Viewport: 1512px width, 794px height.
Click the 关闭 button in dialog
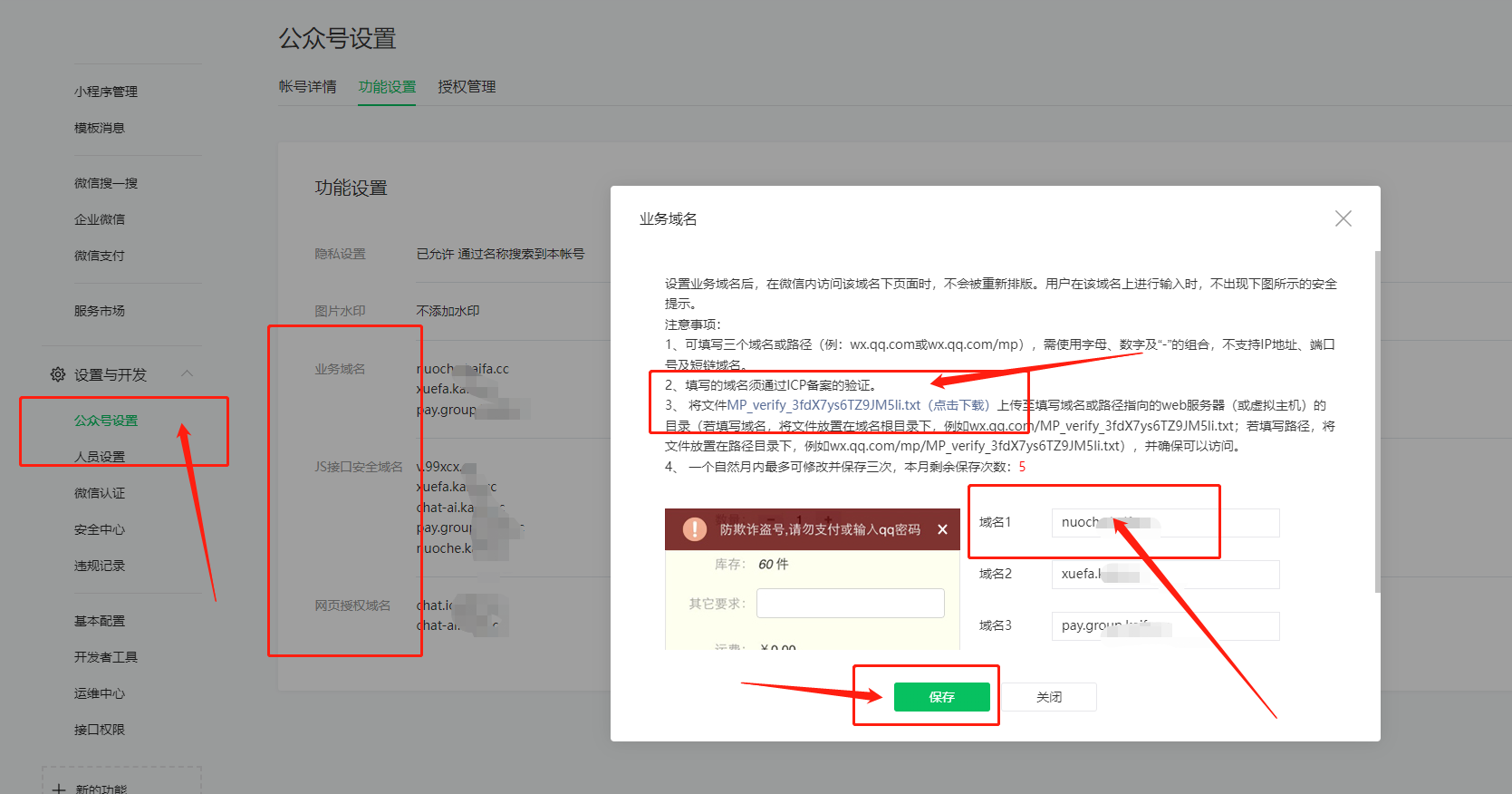1049,697
